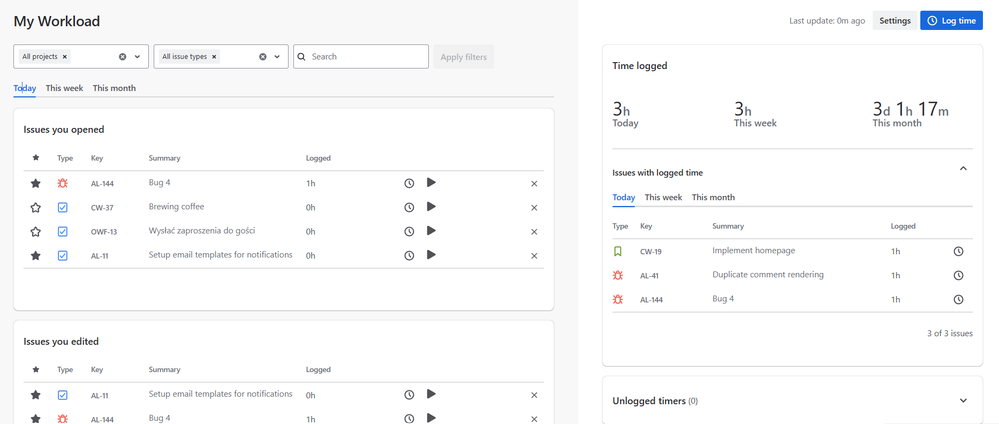Click bug icon for AL-41
999x424 pixels.
coord(617,275)
